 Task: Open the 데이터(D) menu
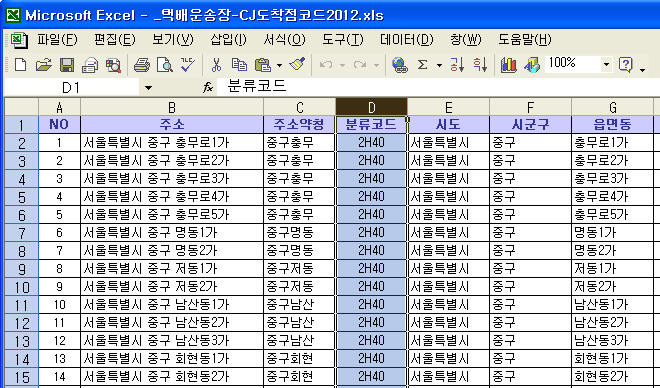click(x=407, y=40)
